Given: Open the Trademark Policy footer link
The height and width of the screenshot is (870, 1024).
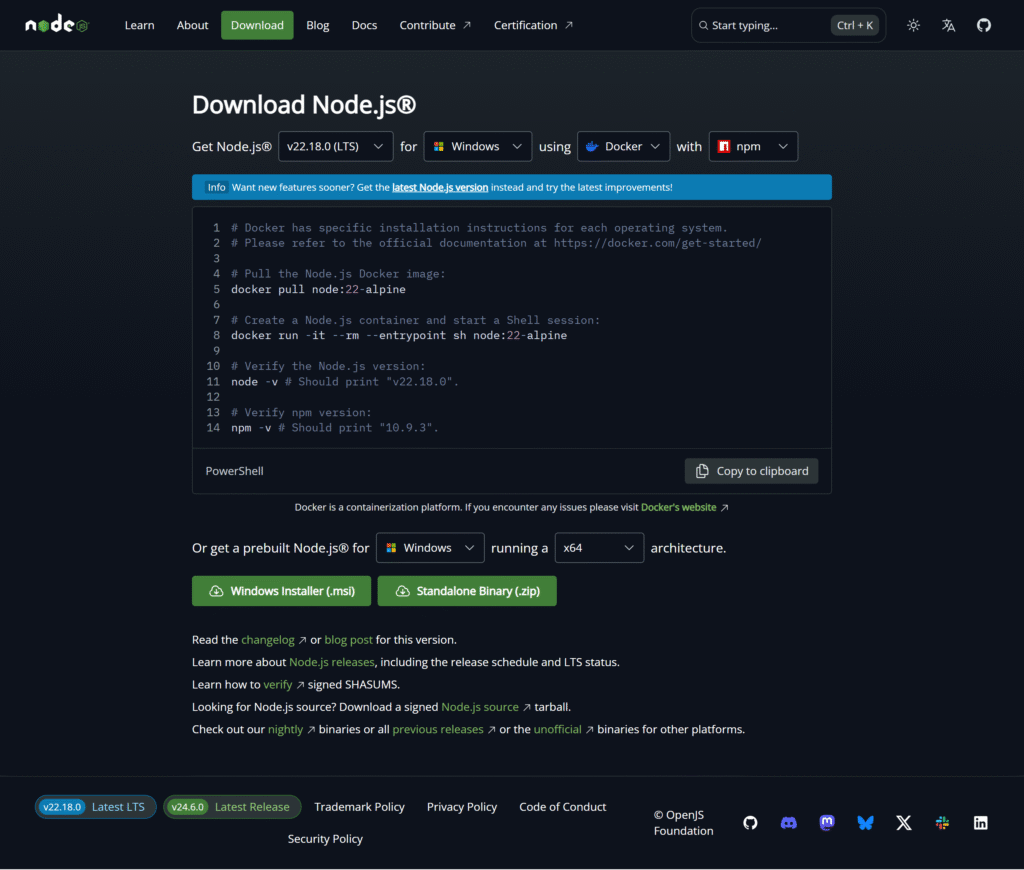Looking at the screenshot, I should (359, 807).
